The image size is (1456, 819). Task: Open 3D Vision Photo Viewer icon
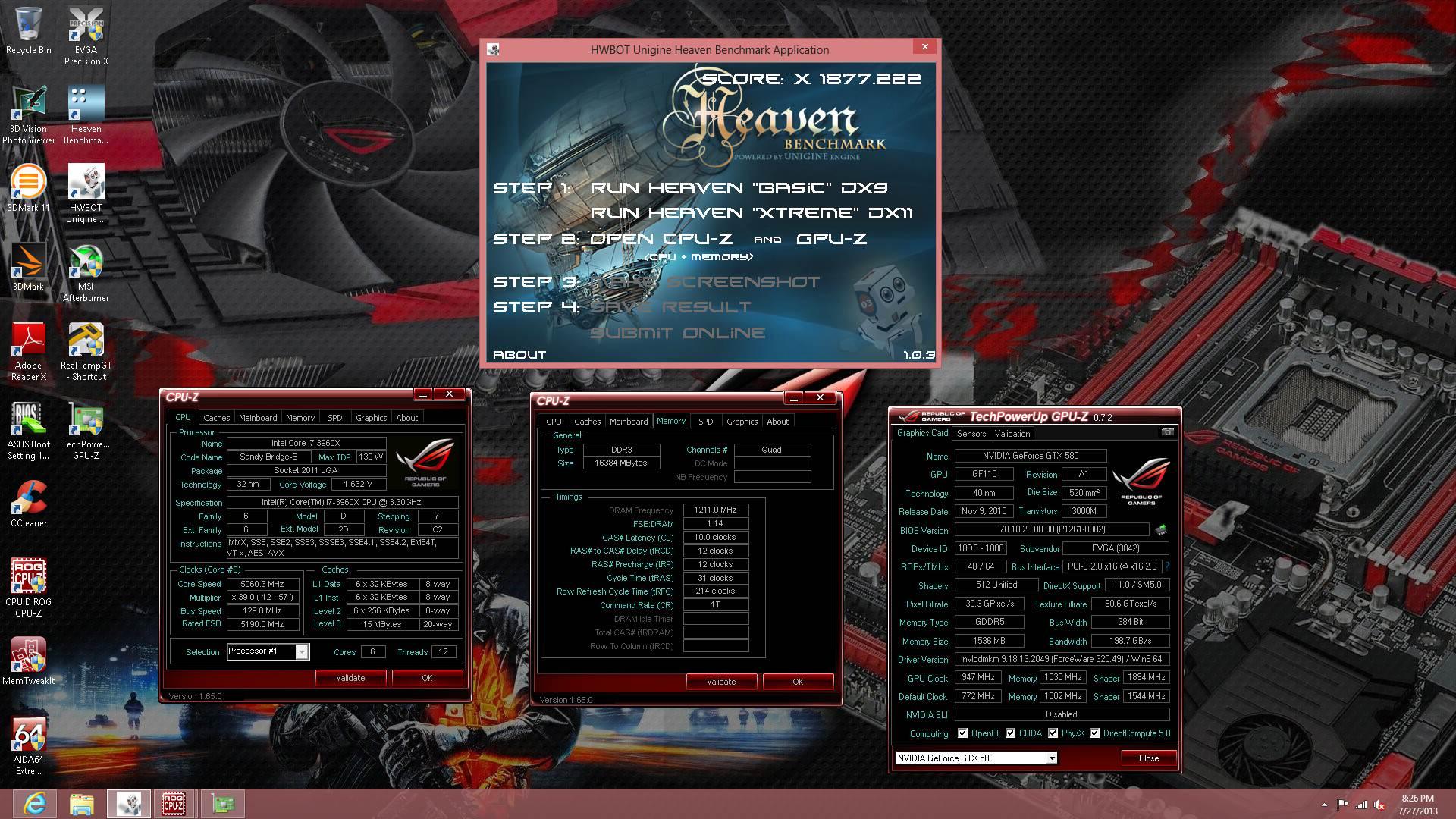click(28, 115)
